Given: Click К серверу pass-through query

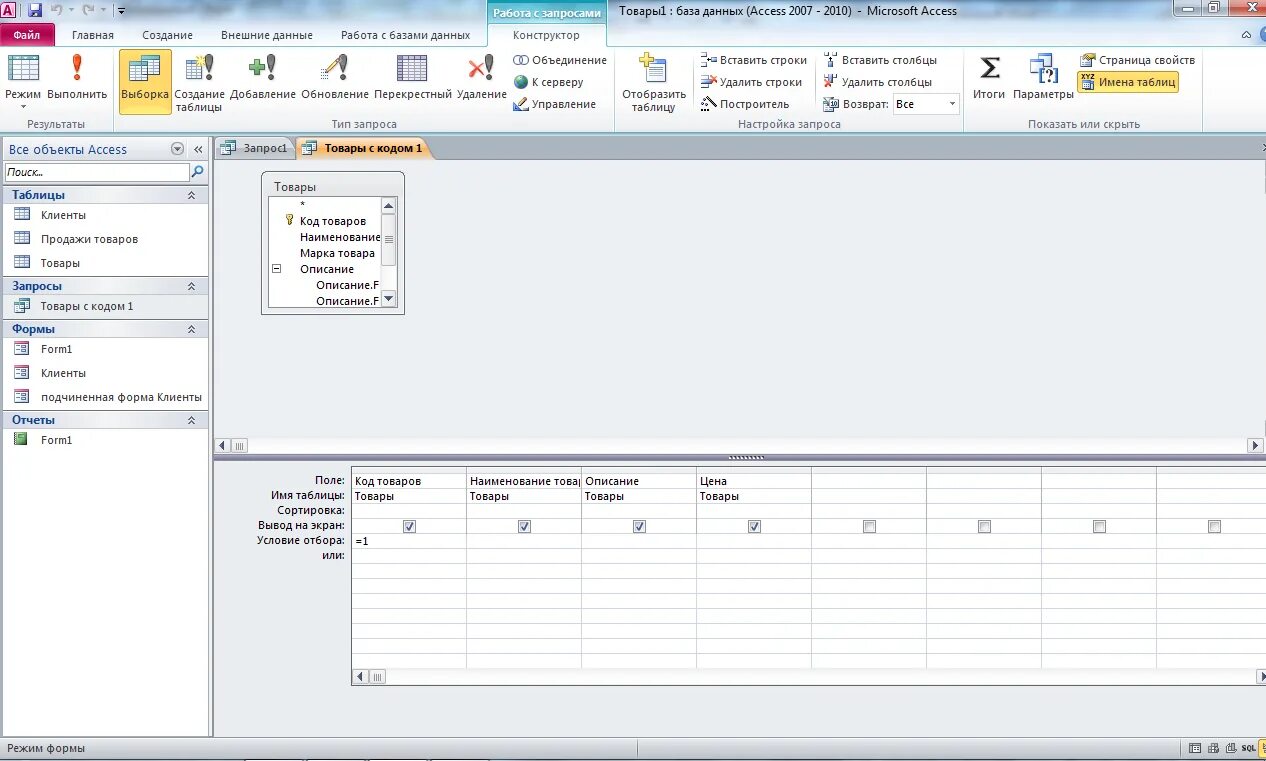Looking at the screenshot, I should (x=549, y=82).
